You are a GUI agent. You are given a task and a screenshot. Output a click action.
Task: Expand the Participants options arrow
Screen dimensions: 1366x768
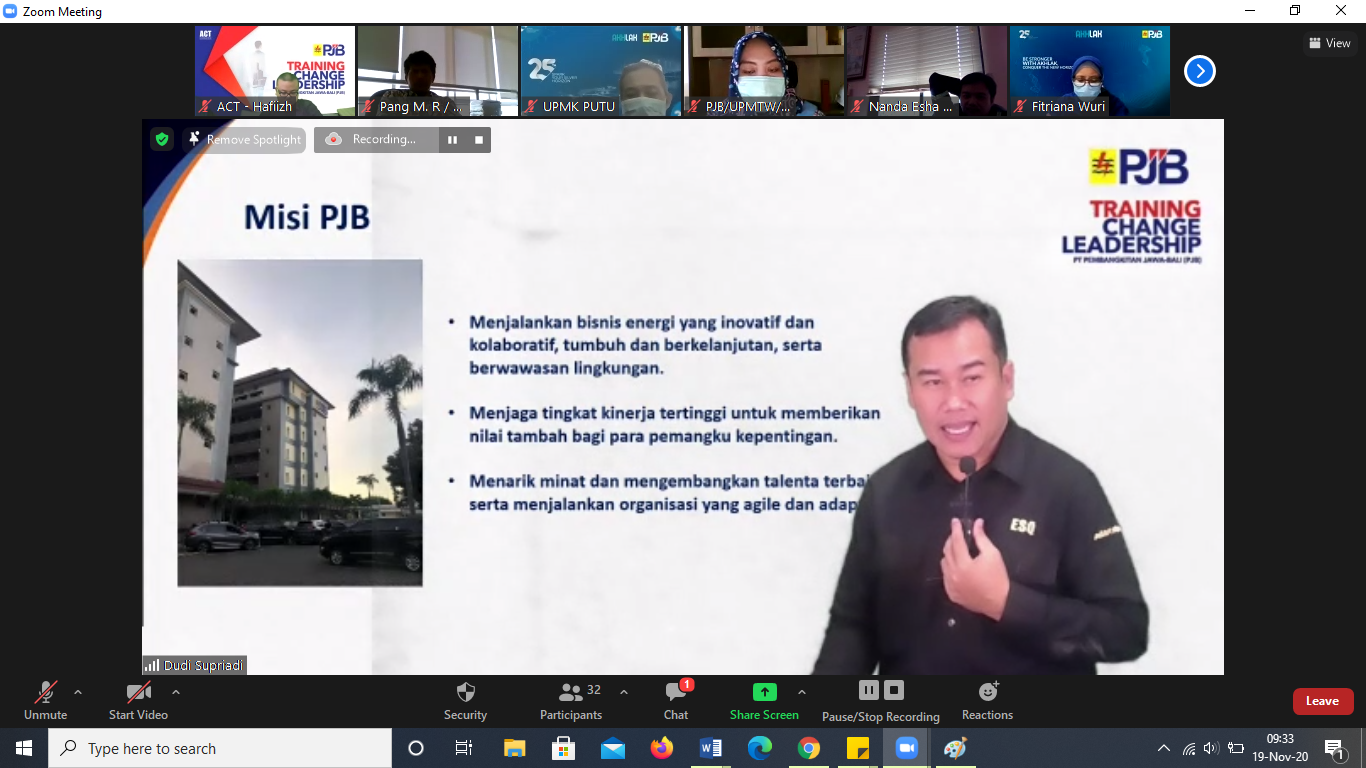[624, 692]
